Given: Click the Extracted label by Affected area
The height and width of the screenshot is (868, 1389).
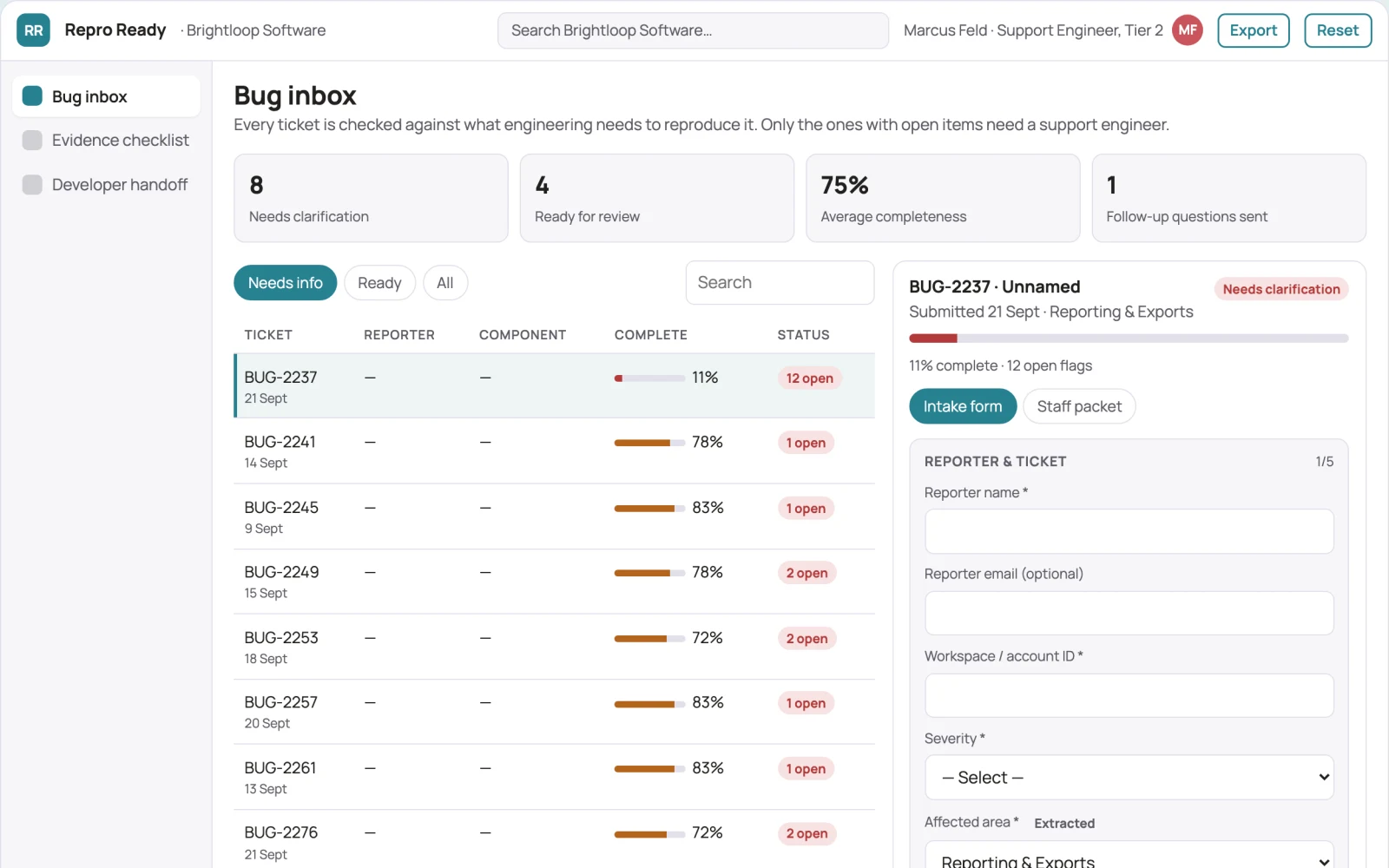Looking at the screenshot, I should [1064, 824].
